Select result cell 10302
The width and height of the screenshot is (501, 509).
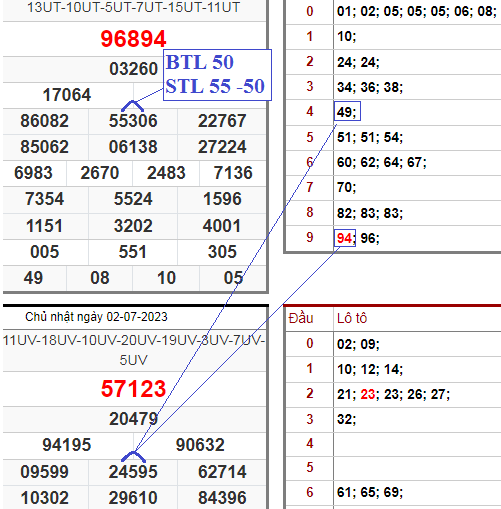(44, 498)
